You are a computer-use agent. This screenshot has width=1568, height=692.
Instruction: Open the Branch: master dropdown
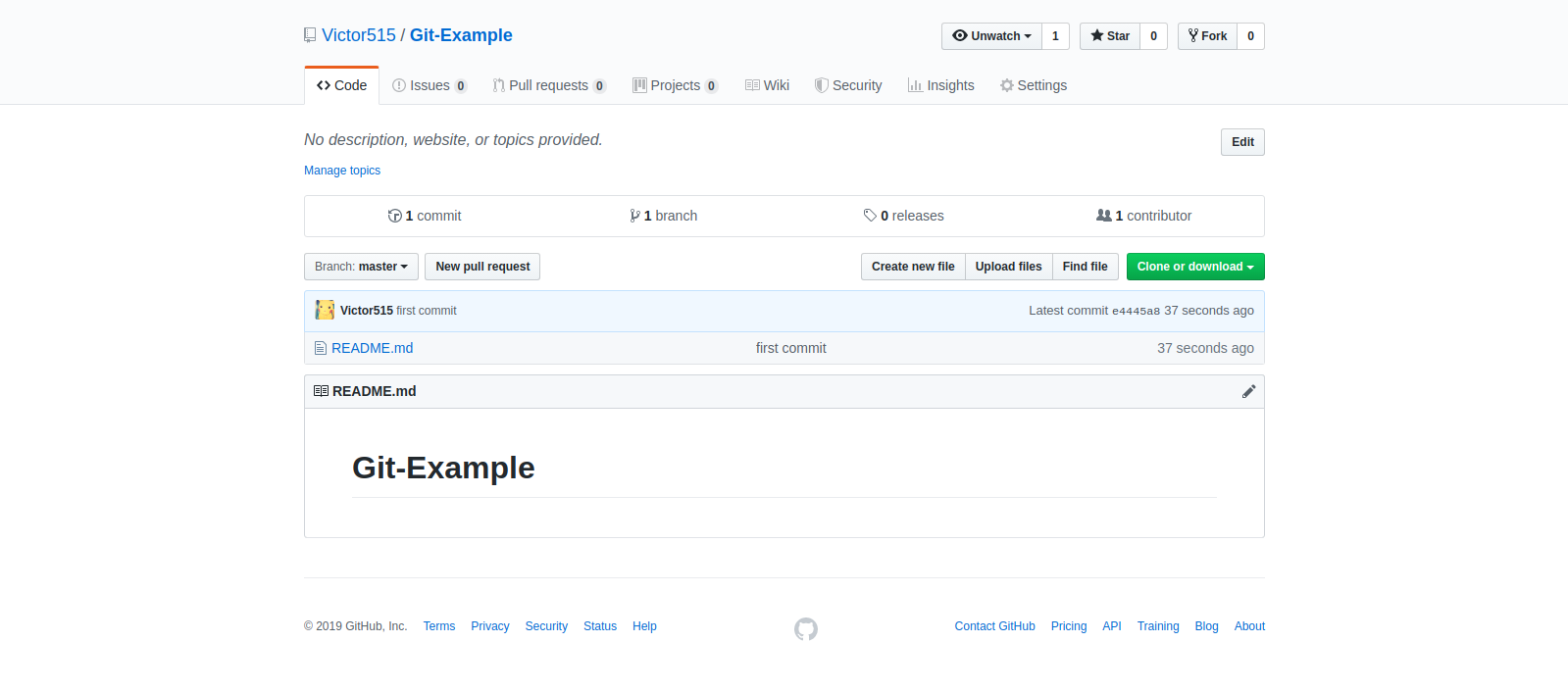tap(361, 267)
